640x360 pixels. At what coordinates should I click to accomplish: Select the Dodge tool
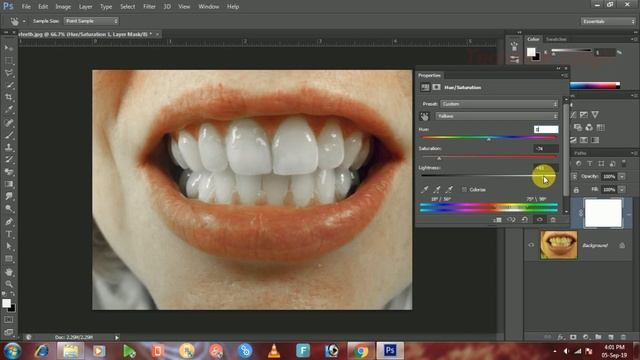[x=9, y=209]
